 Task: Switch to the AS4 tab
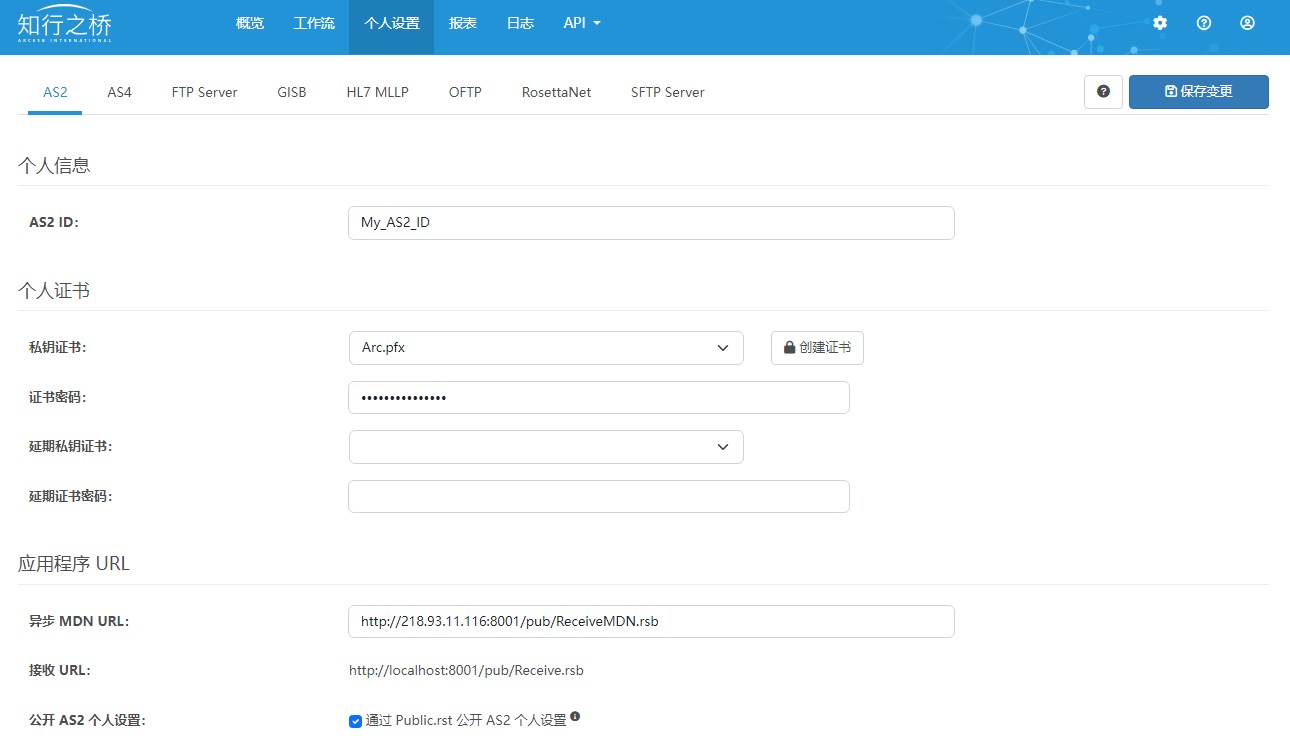tap(119, 92)
